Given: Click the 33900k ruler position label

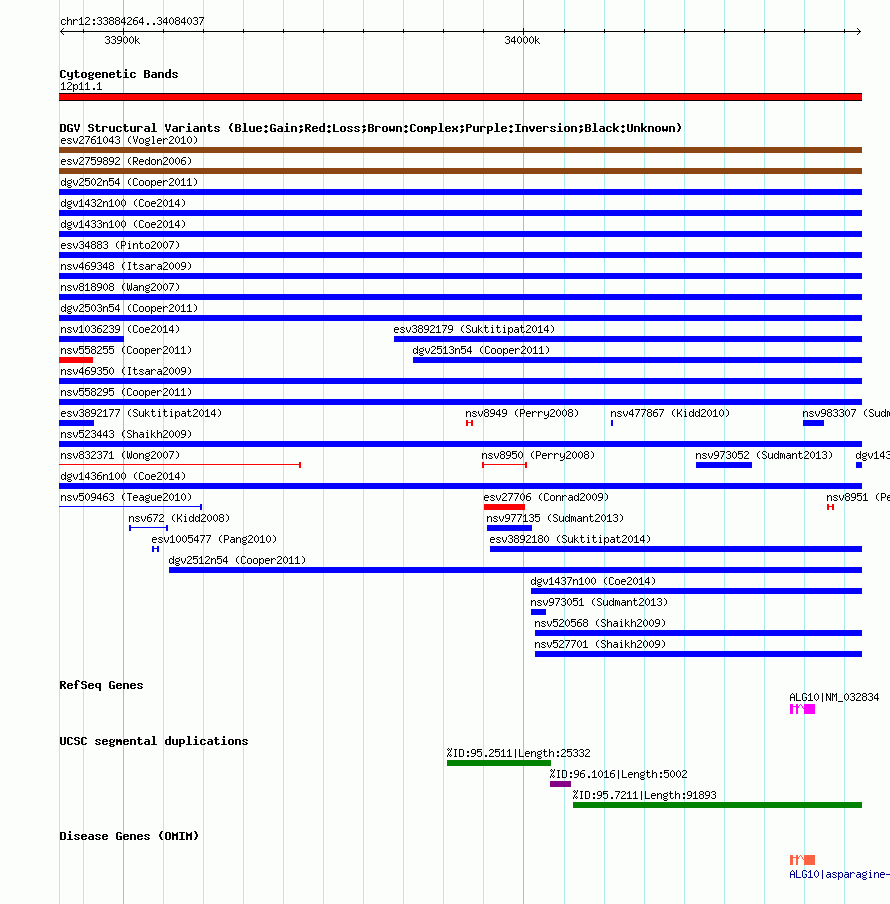Looking at the screenshot, I should point(122,40).
